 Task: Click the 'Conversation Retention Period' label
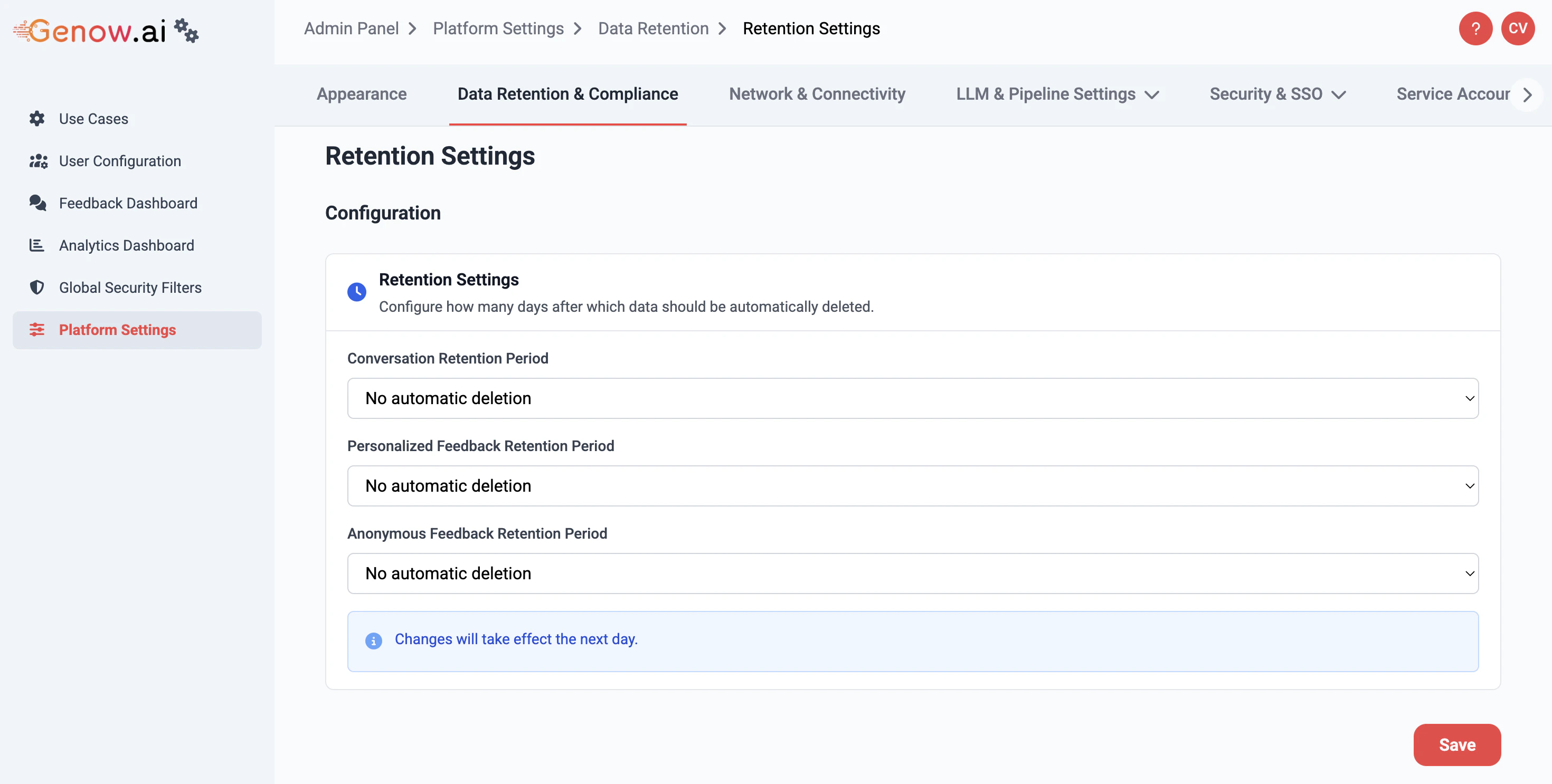(x=447, y=358)
